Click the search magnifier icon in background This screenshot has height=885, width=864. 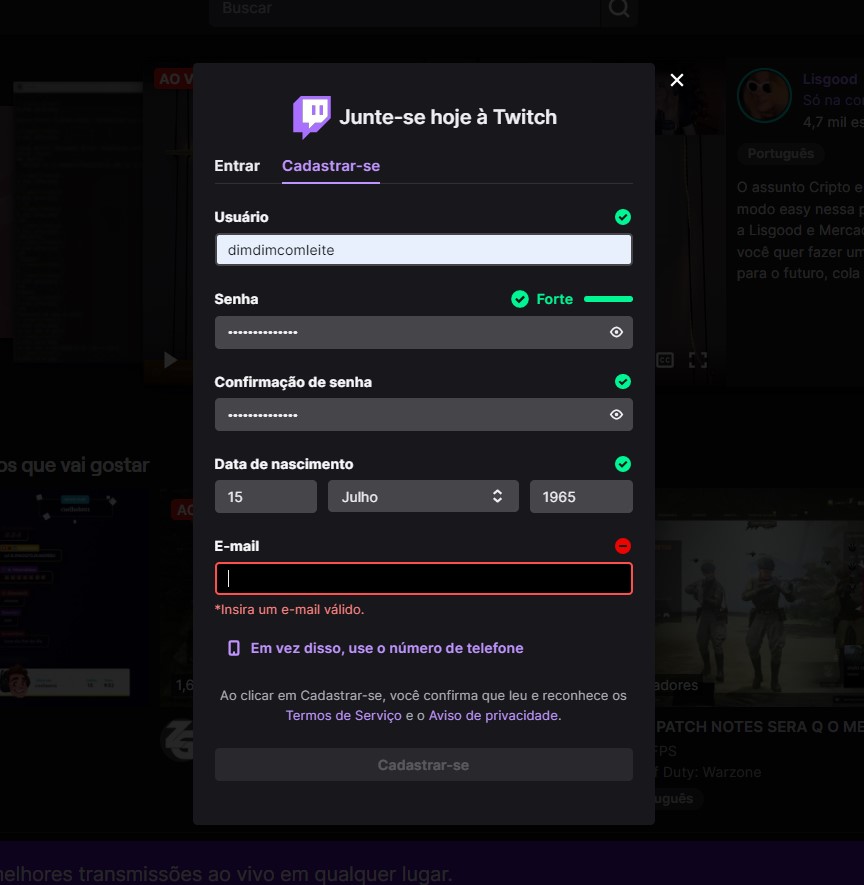(x=619, y=9)
